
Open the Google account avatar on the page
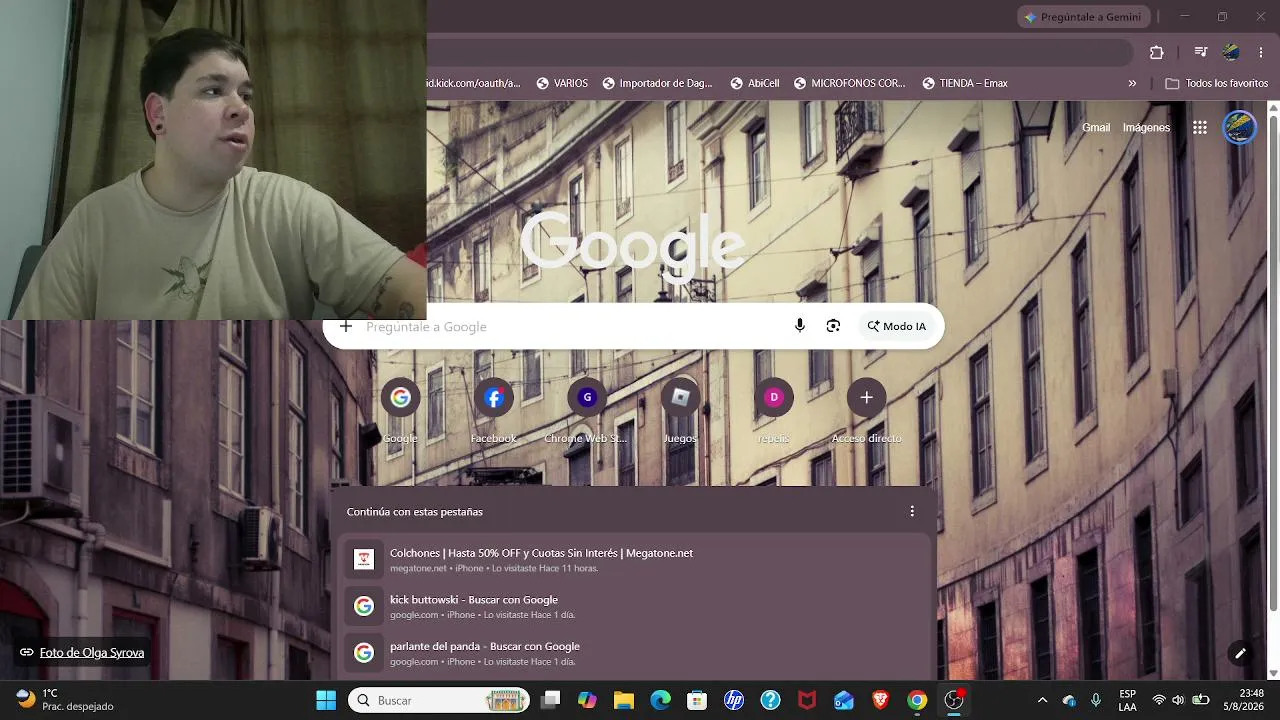[1240, 128]
